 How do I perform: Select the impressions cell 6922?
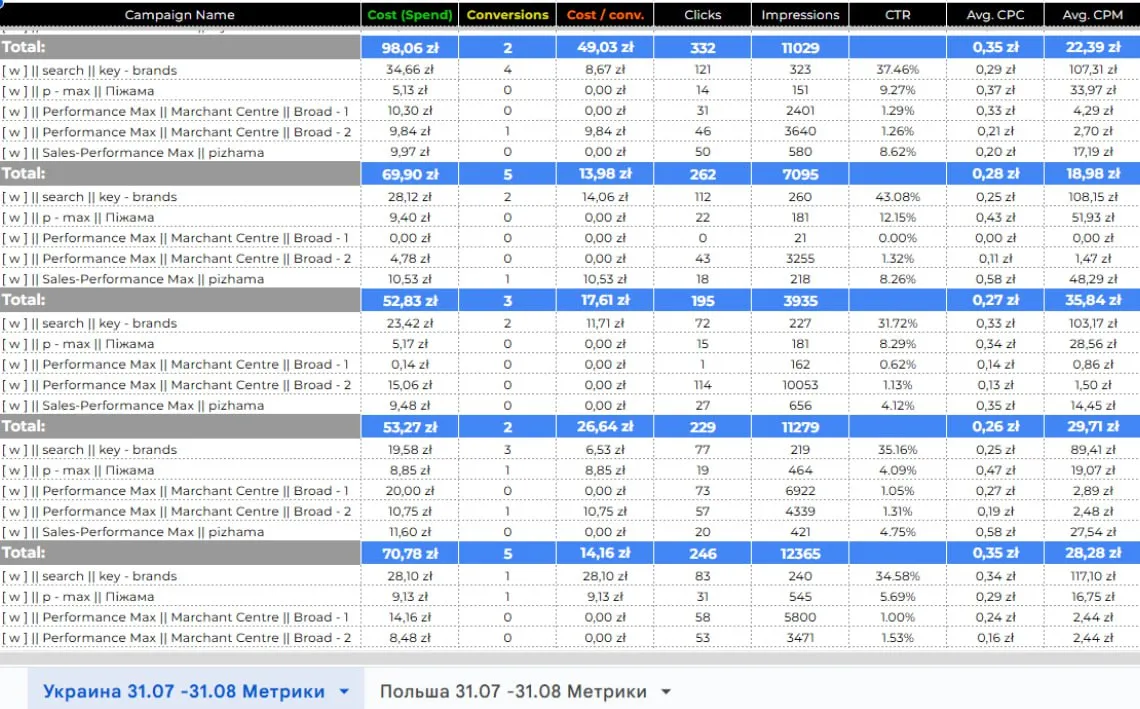800,491
